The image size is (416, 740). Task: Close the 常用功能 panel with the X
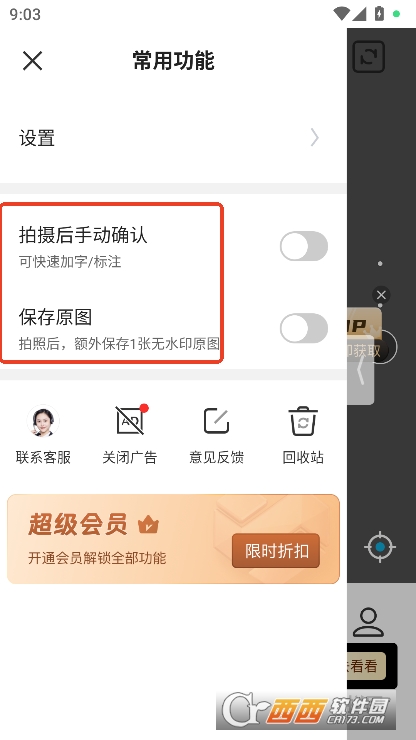[33, 61]
